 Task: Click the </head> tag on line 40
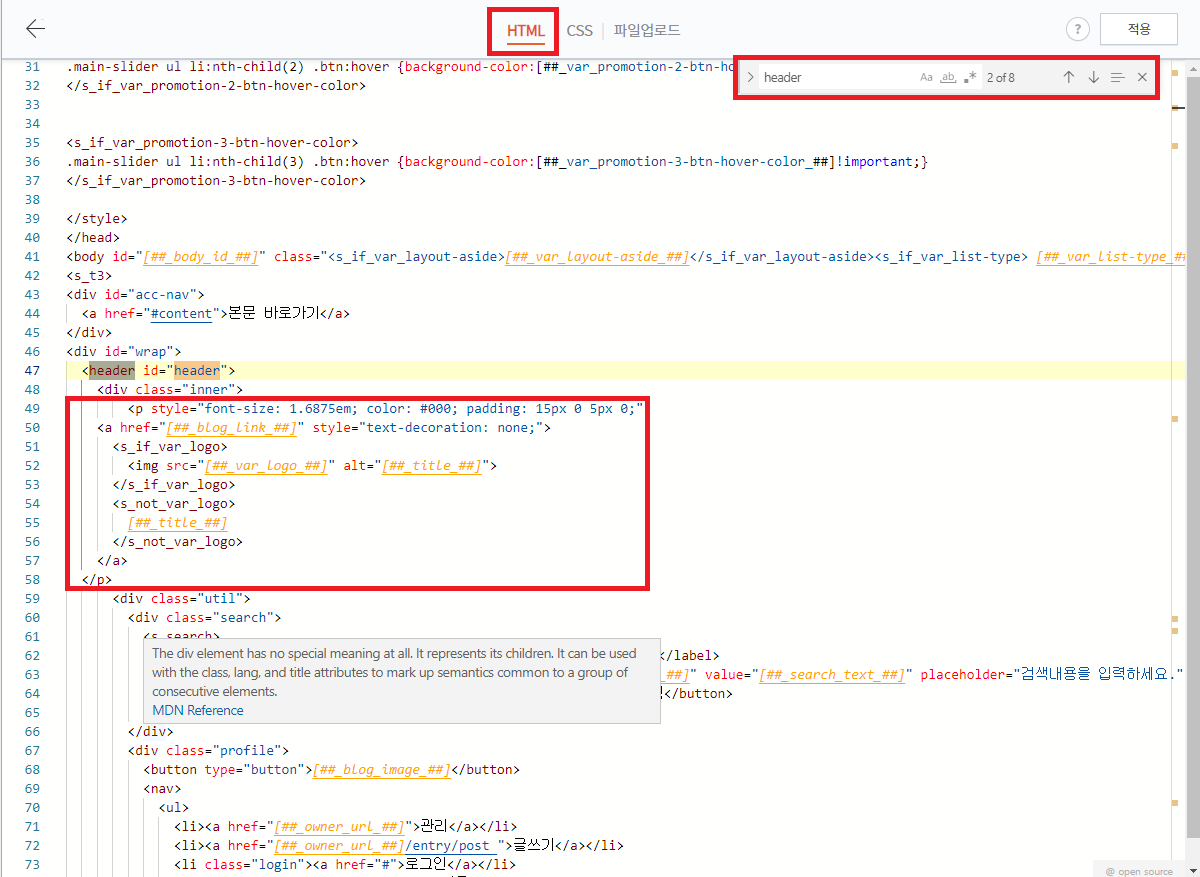(x=93, y=237)
